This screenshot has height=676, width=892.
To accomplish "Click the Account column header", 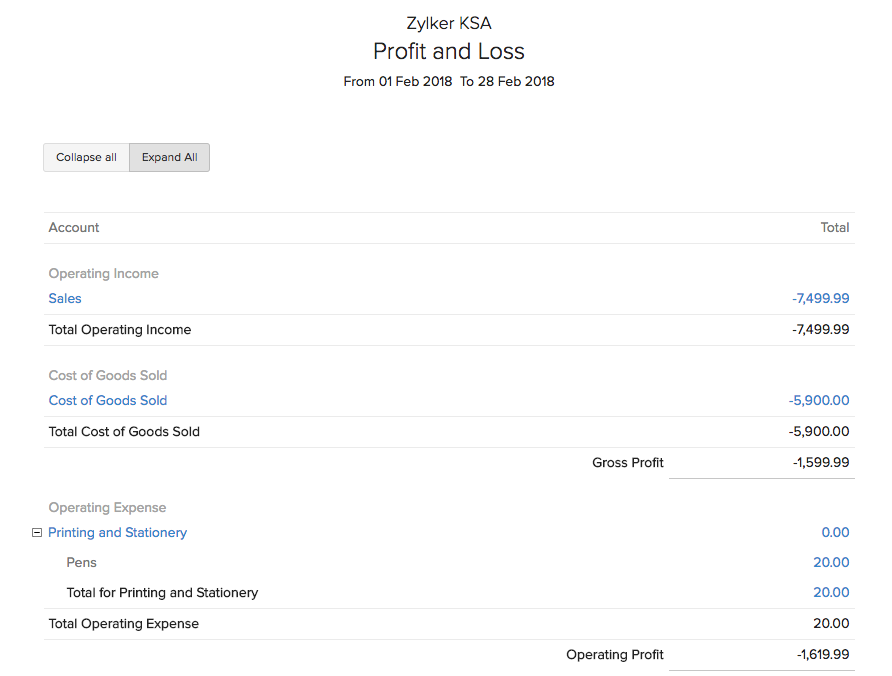I will (74, 228).
